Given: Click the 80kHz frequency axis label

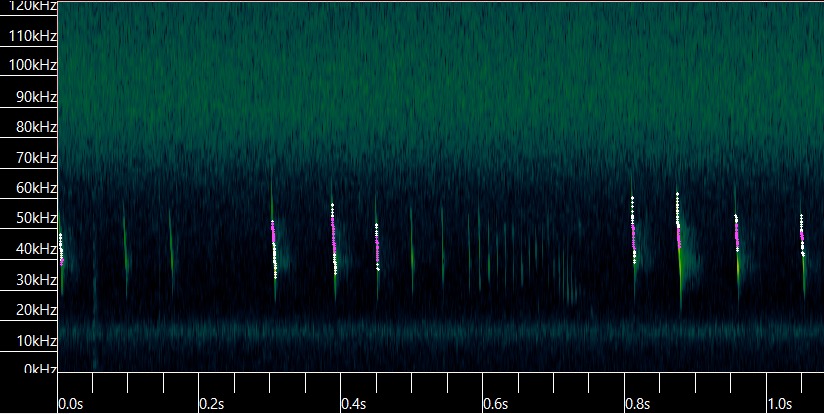Looking at the screenshot, I should 32,127.
